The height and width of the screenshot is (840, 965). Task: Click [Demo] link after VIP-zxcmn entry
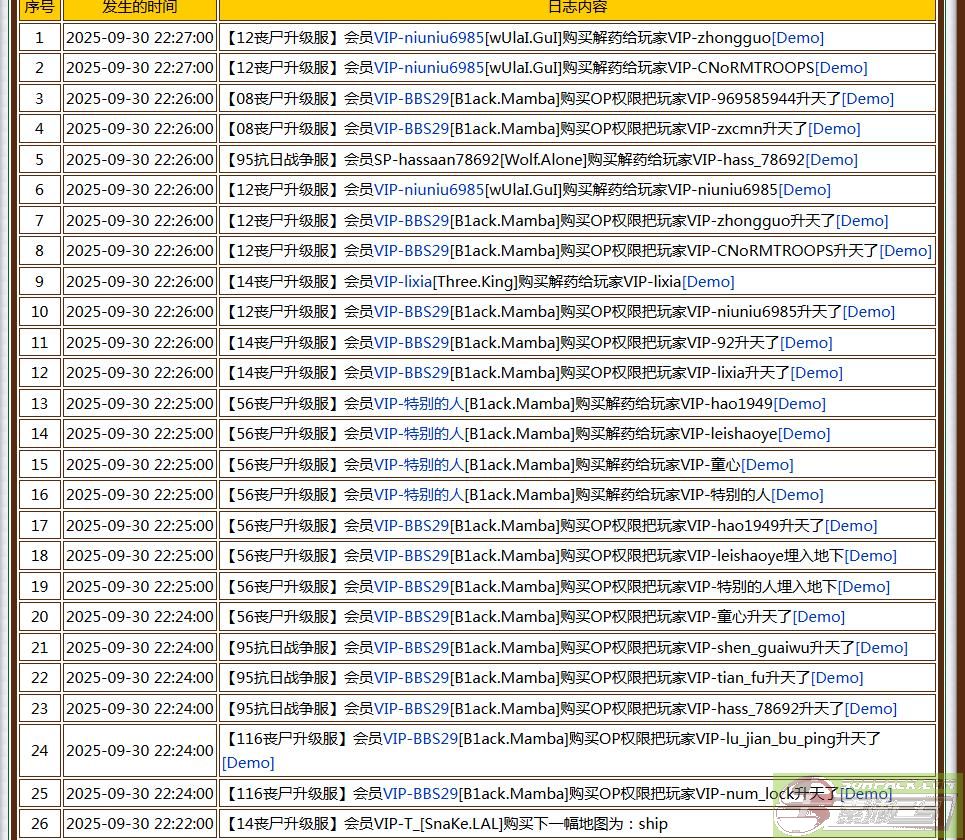834,129
